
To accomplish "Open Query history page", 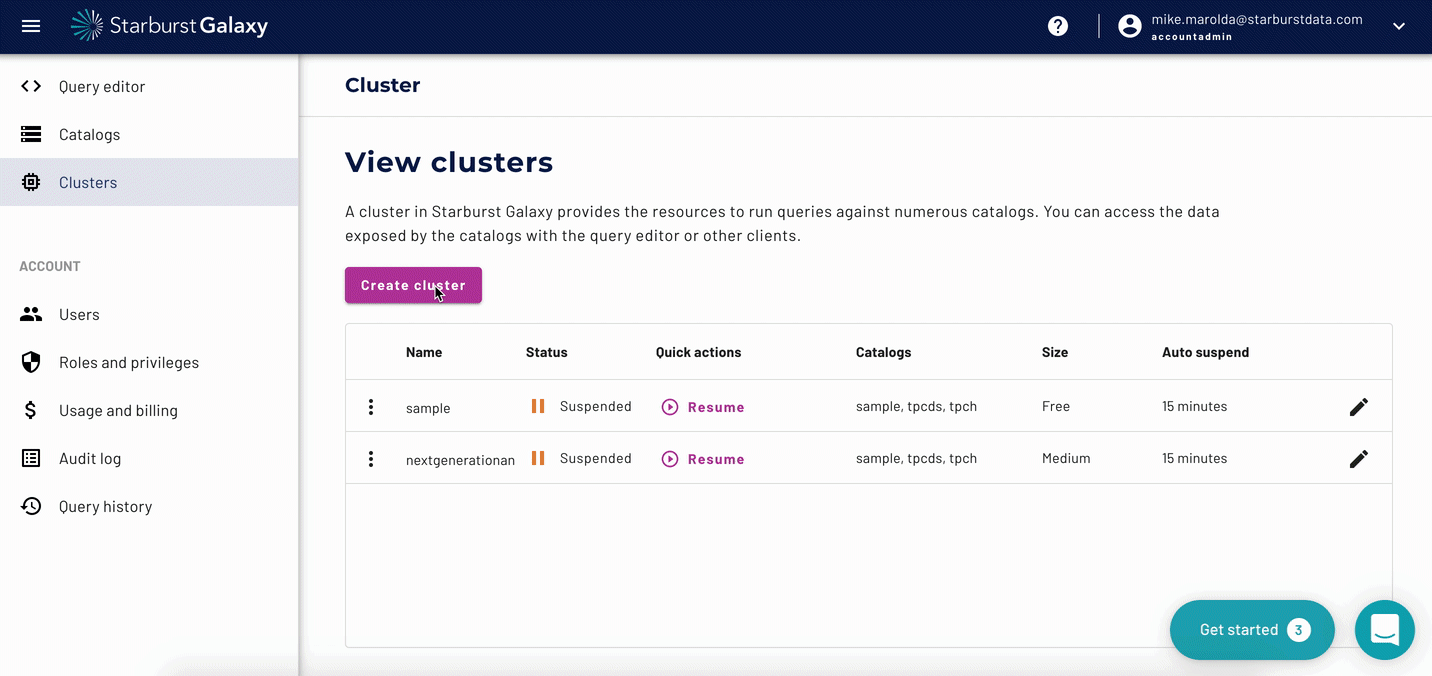I will [149, 506].
